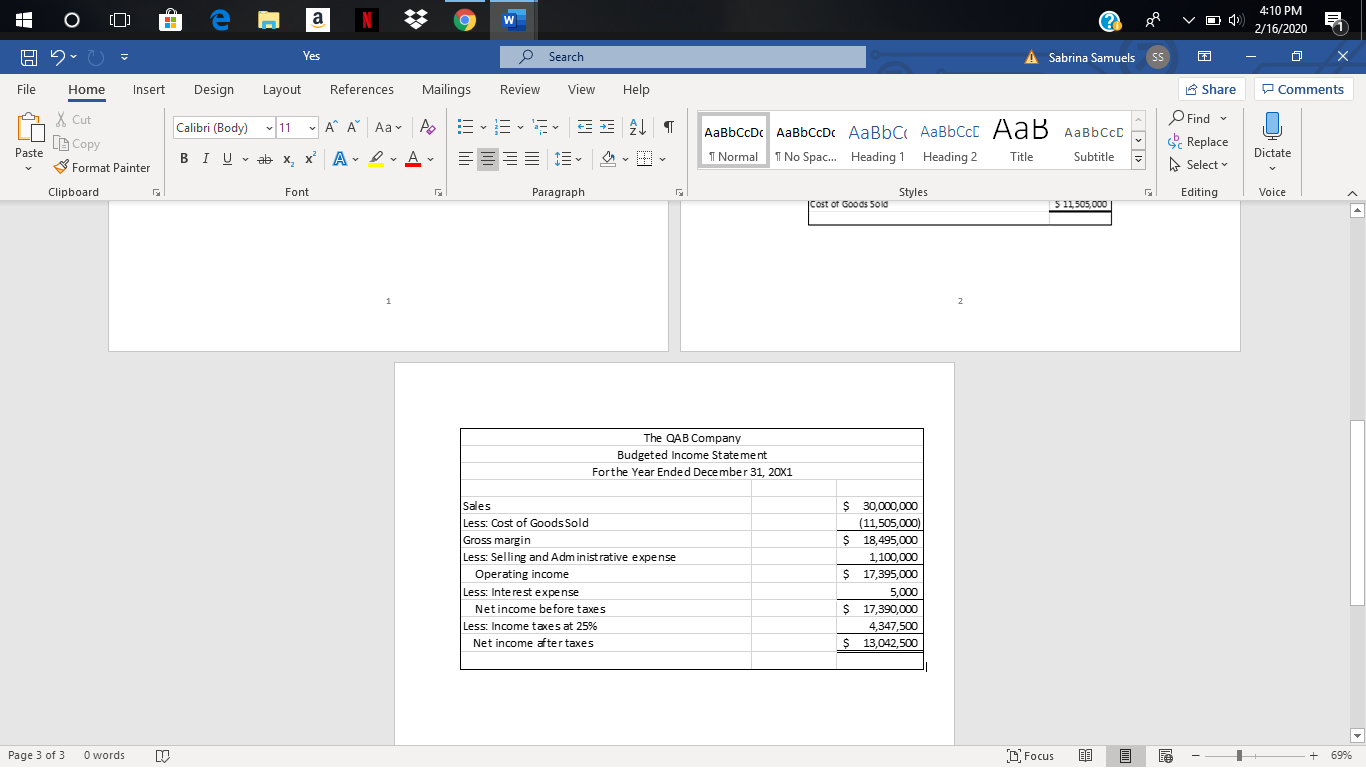Screen dimensions: 1366x768
Task: Justify the paragraph text
Action: [x=531, y=160]
